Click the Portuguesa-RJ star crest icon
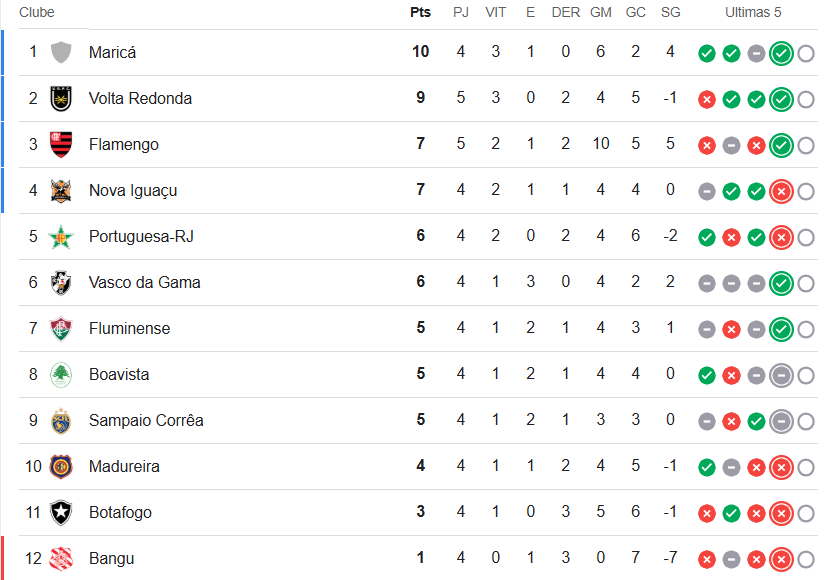 61,236
